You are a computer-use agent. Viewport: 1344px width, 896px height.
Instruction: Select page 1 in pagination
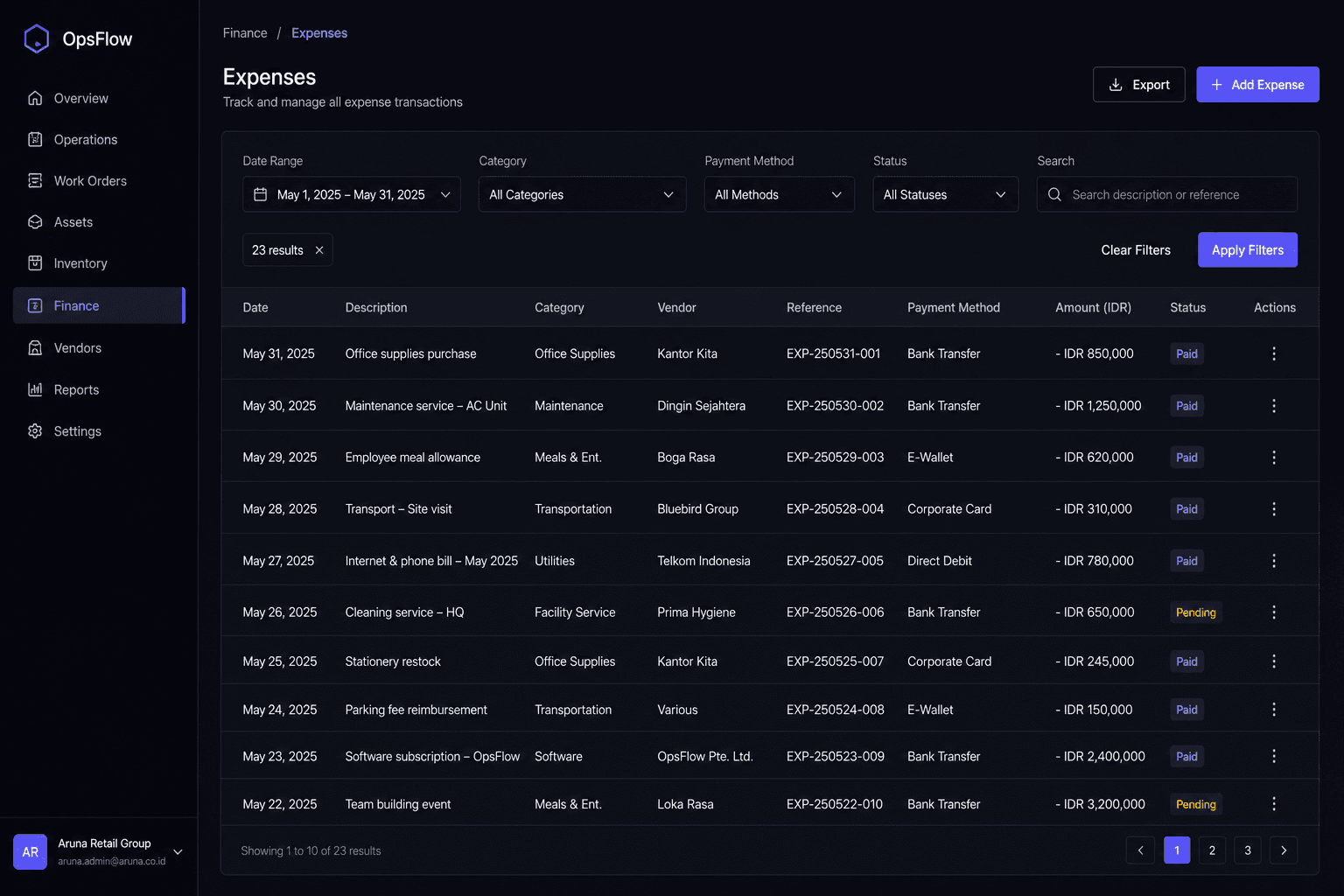coord(1177,850)
